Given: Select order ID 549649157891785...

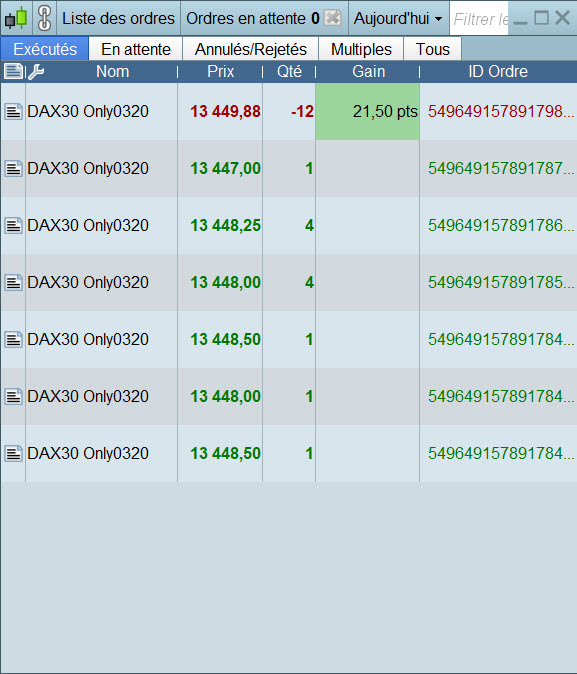Looking at the screenshot, I should tap(501, 282).
